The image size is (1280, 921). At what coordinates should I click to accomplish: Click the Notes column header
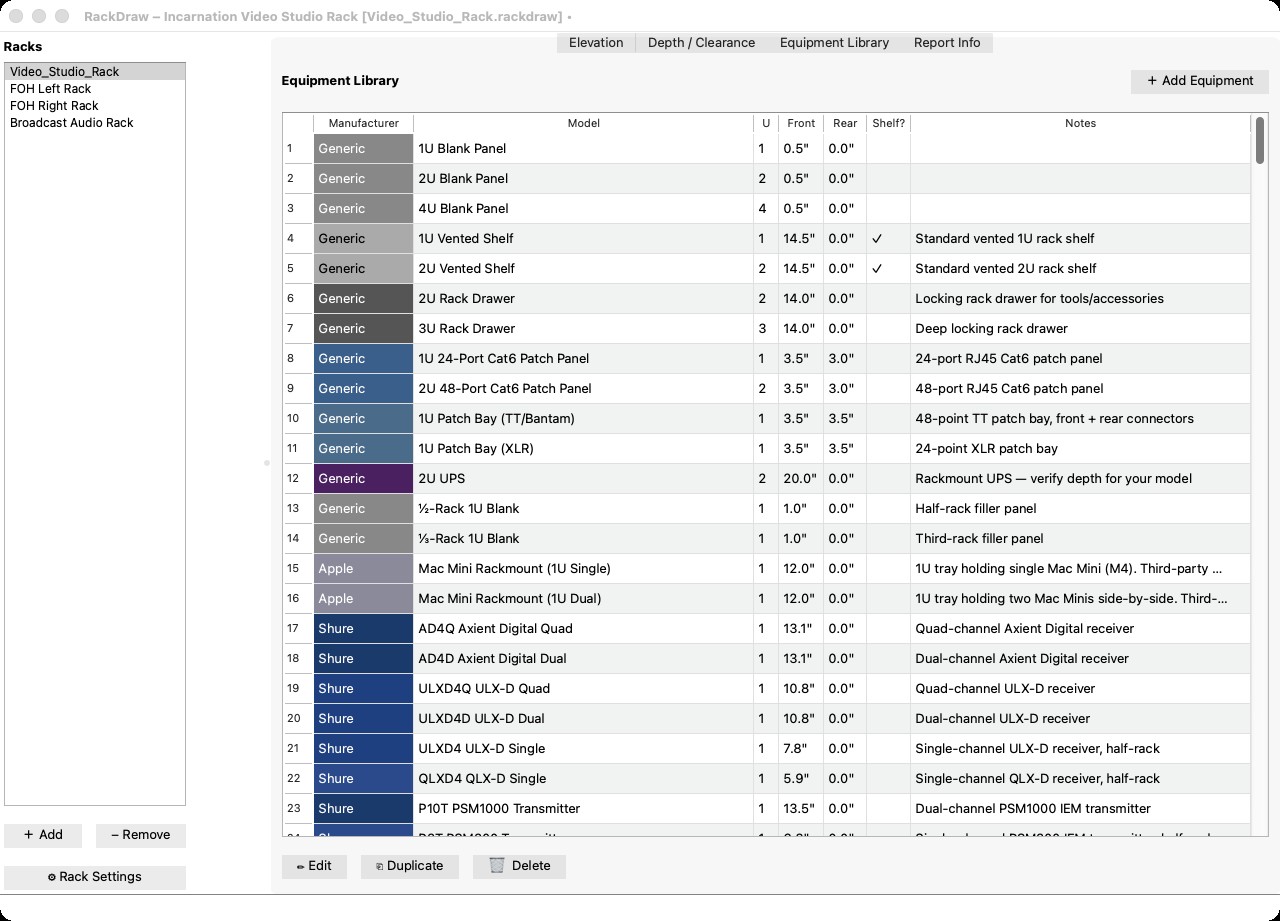point(1080,123)
